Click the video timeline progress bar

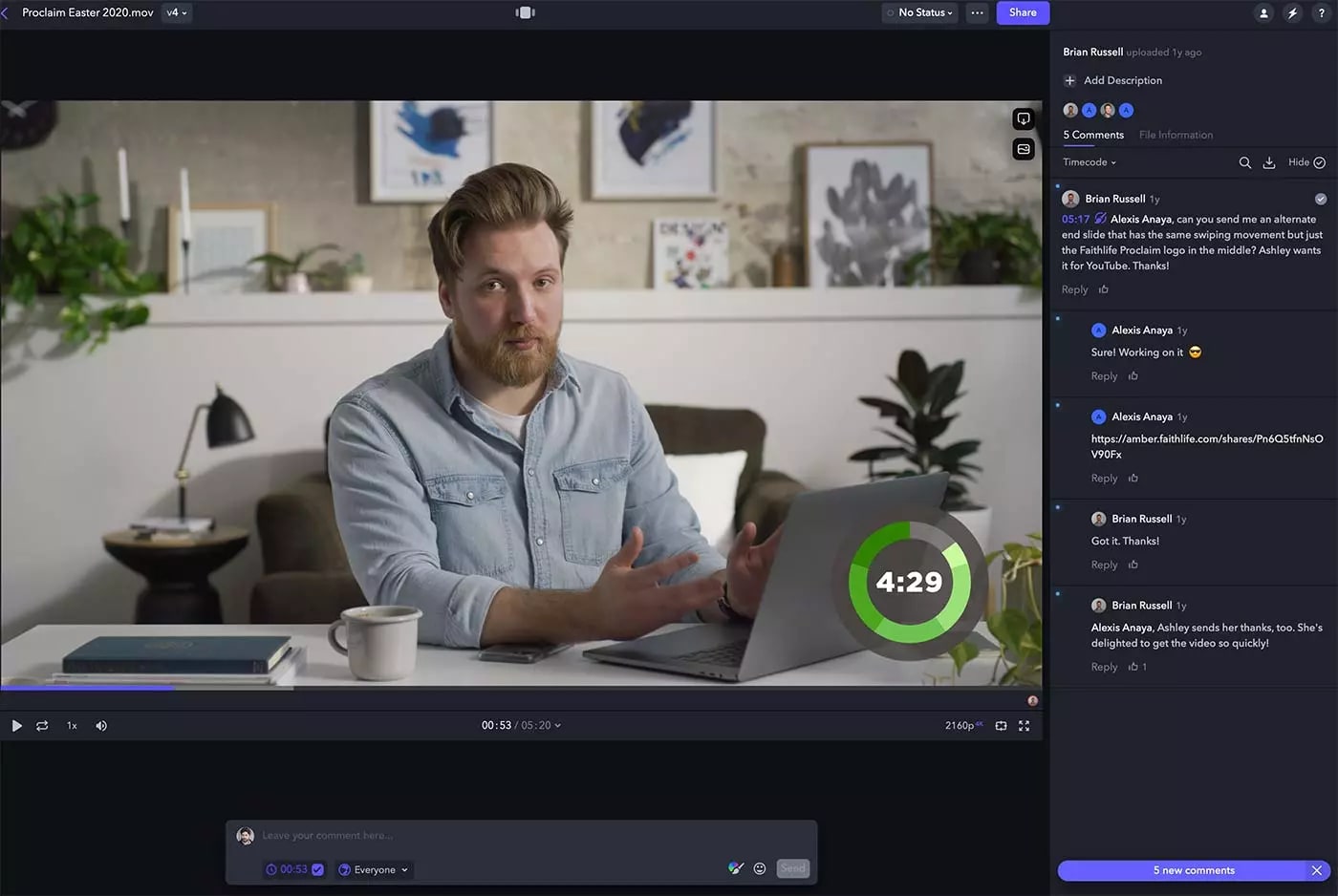tap(521, 687)
